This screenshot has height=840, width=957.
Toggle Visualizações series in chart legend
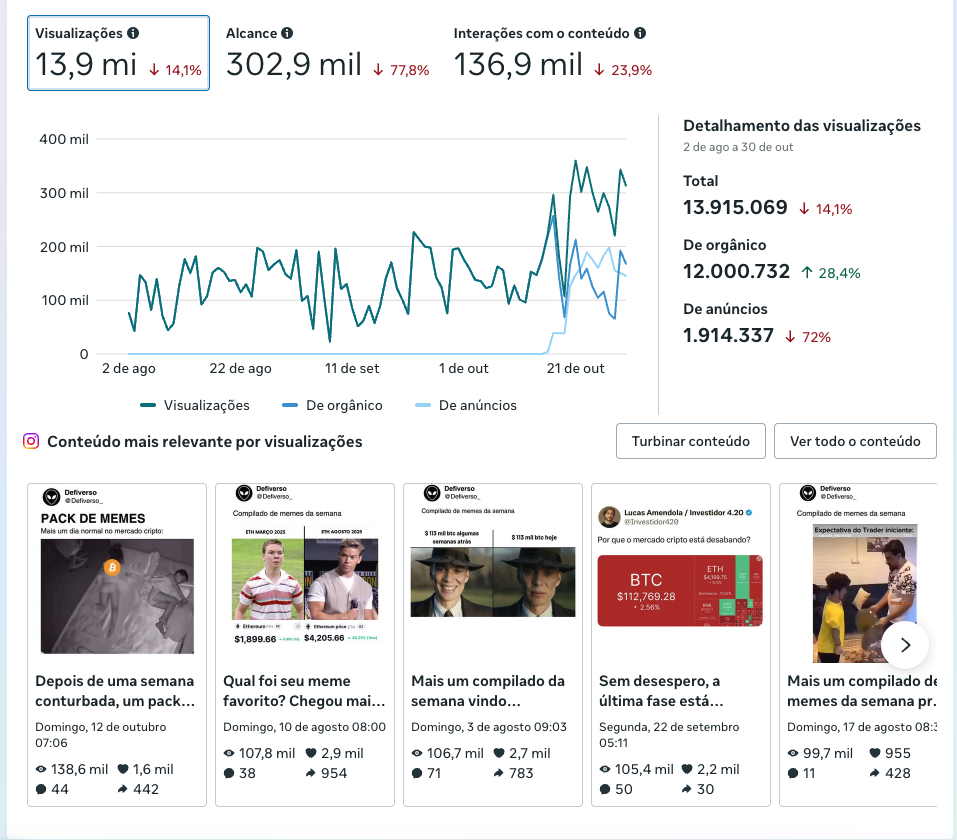click(195, 405)
